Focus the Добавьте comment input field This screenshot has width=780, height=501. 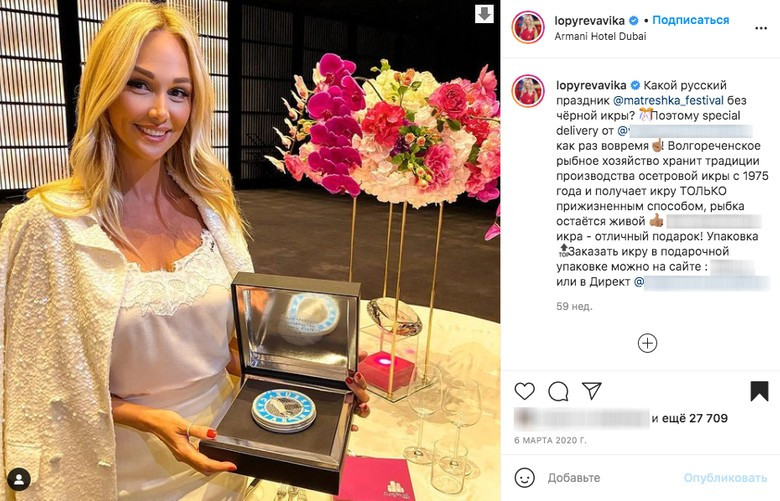612,478
